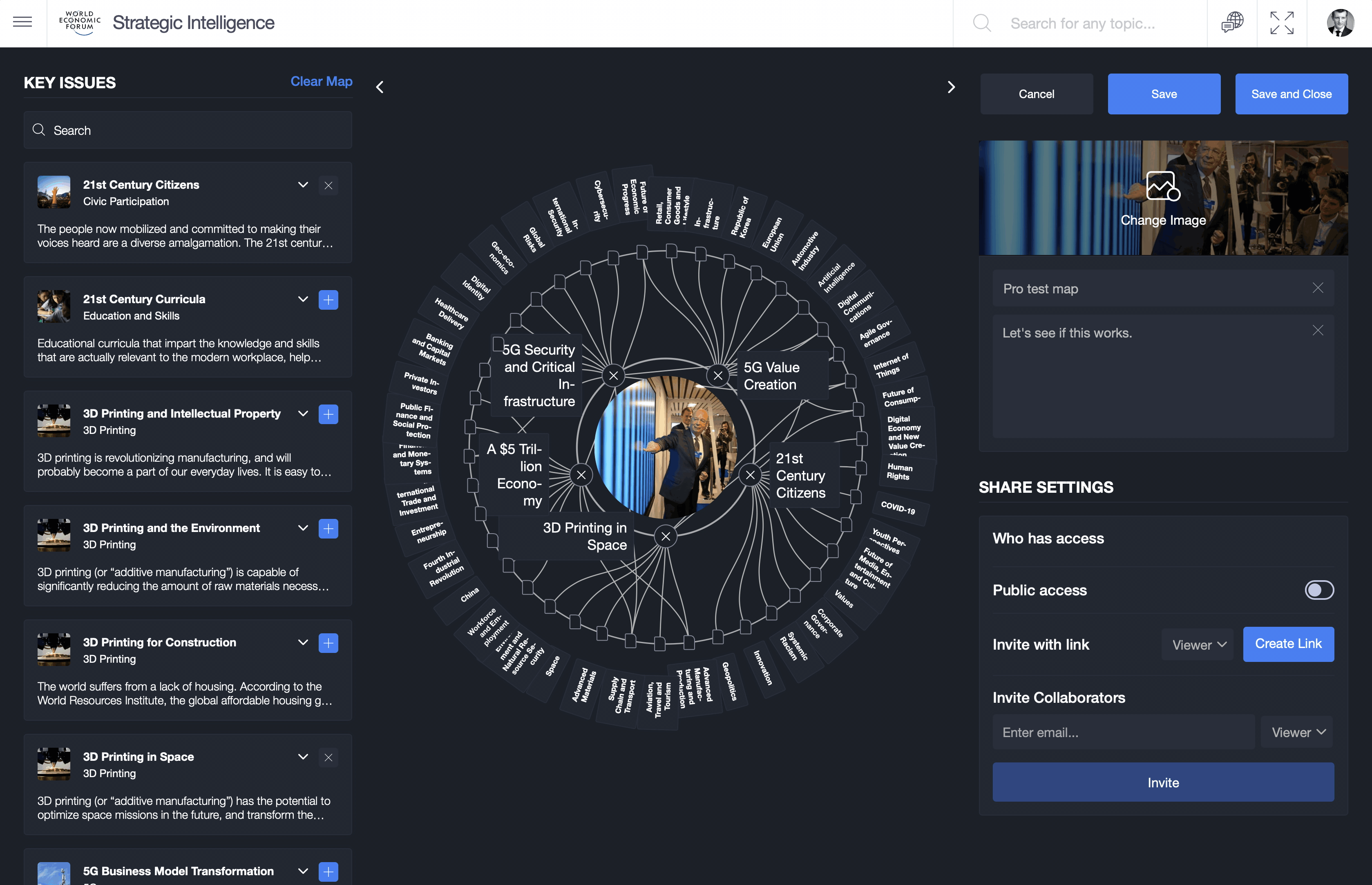Toggle Public access switch
Image resolution: width=1372 pixels, height=885 pixels.
coord(1318,590)
